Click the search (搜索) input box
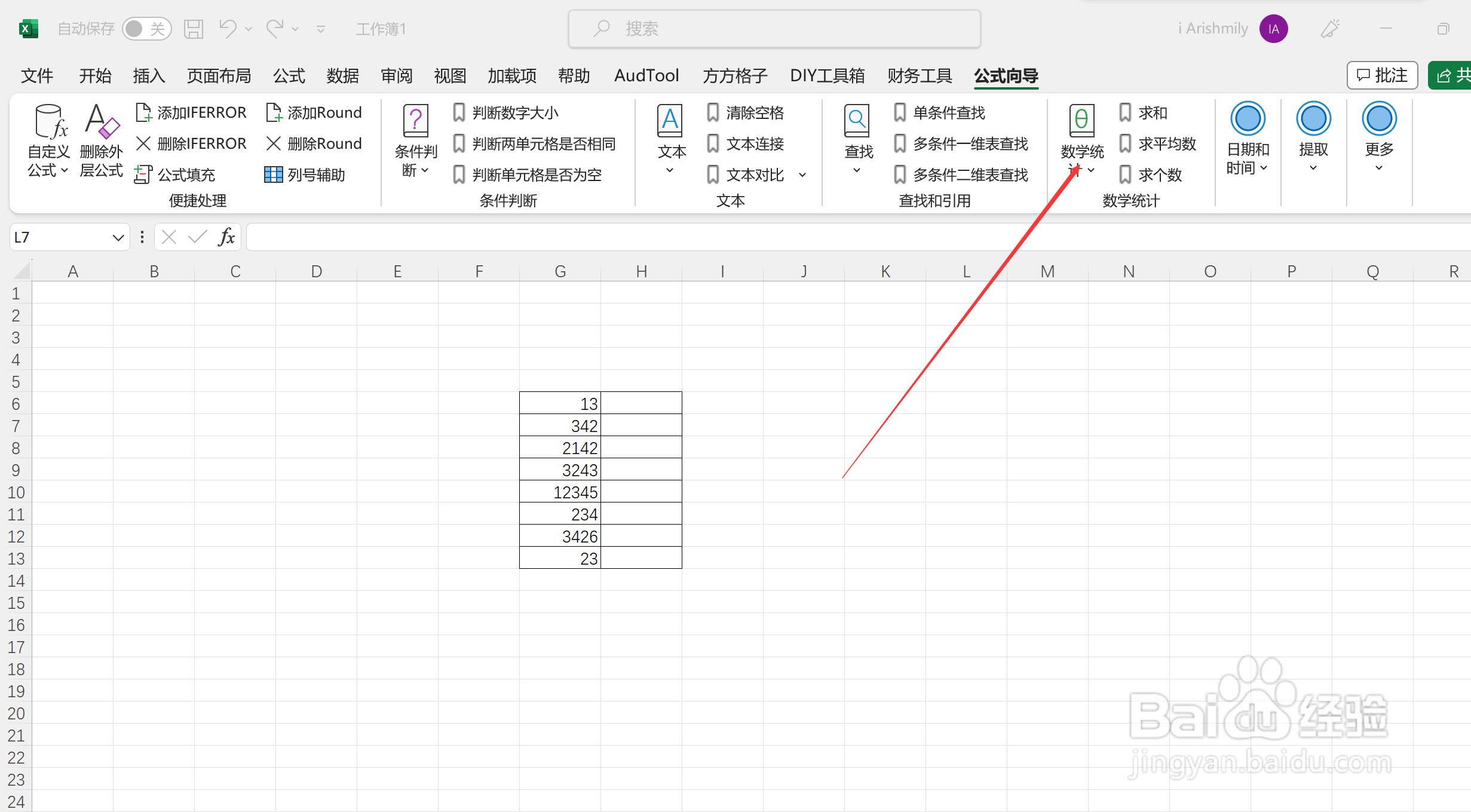This screenshot has width=1471, height=812. point(774,29)
